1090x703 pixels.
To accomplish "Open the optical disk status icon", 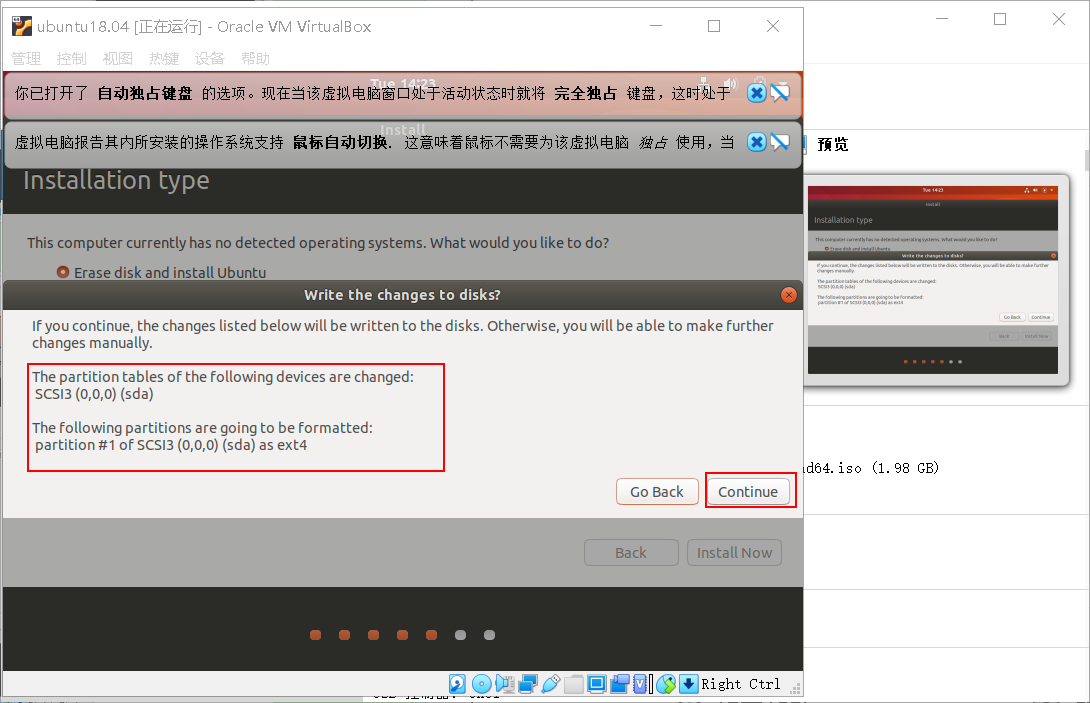I will coord(482,684).
